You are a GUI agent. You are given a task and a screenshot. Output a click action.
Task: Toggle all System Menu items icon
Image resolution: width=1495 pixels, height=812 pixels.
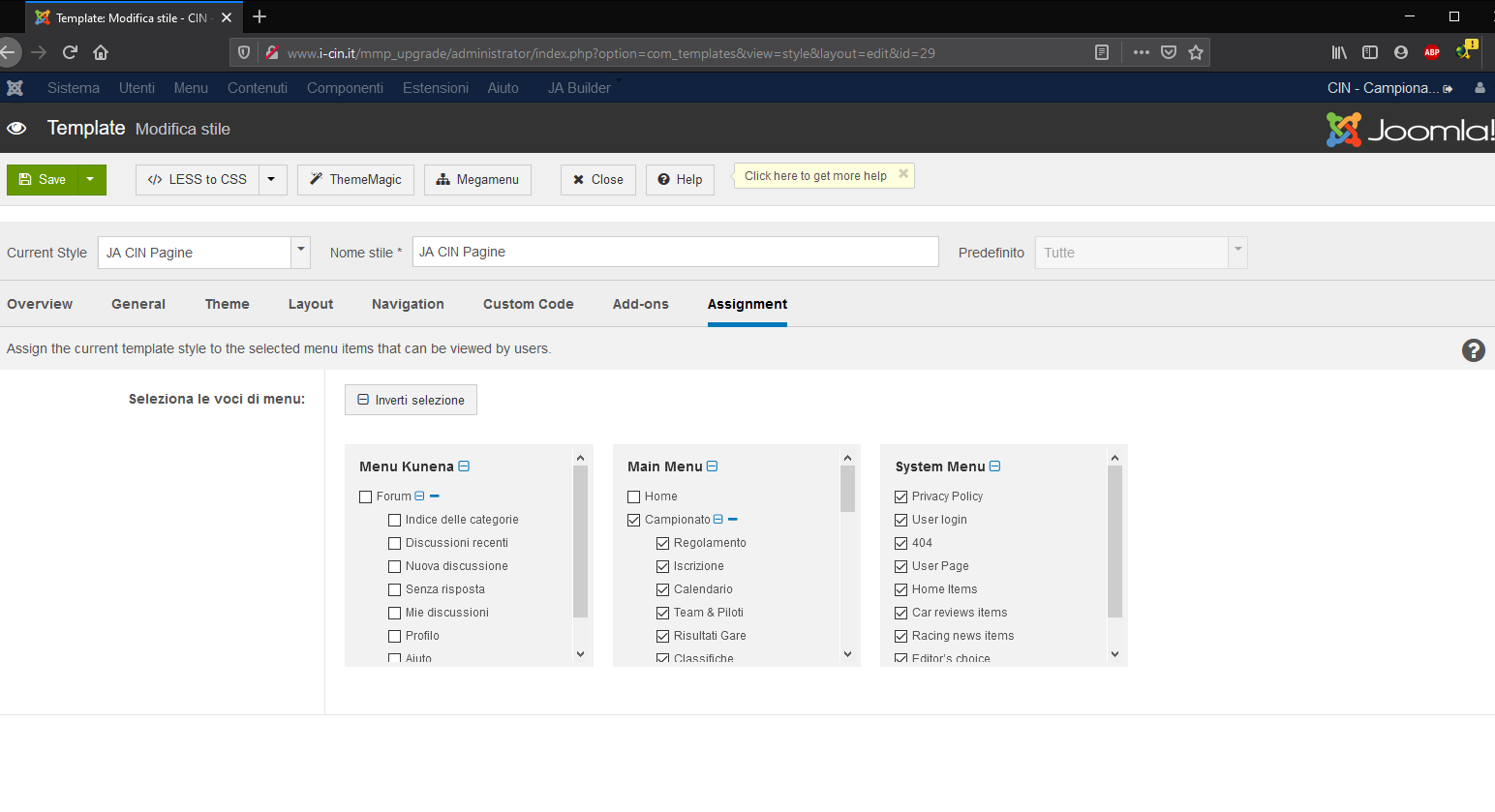pyautogui.click(x=994, y=466)
